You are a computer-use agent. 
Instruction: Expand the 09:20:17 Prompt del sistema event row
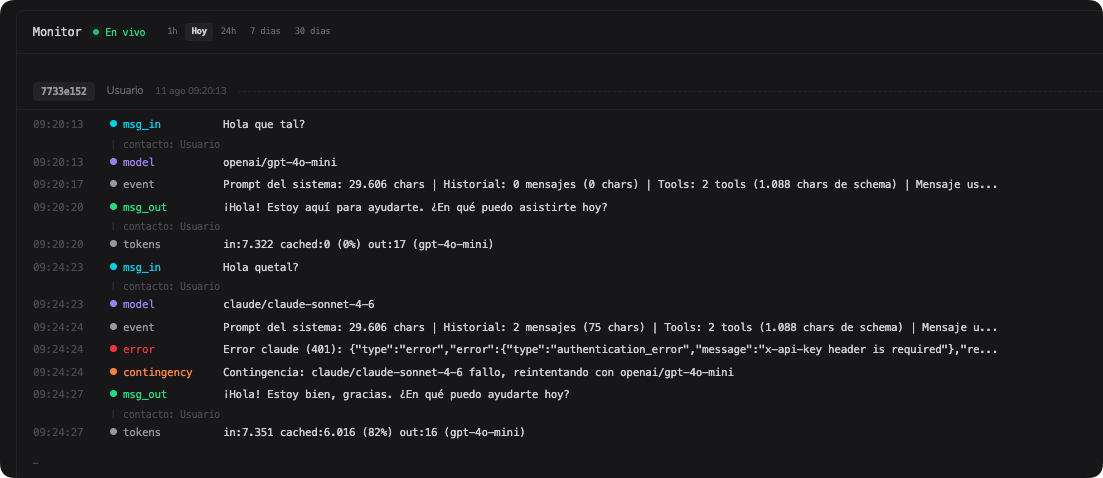point(610,185)
